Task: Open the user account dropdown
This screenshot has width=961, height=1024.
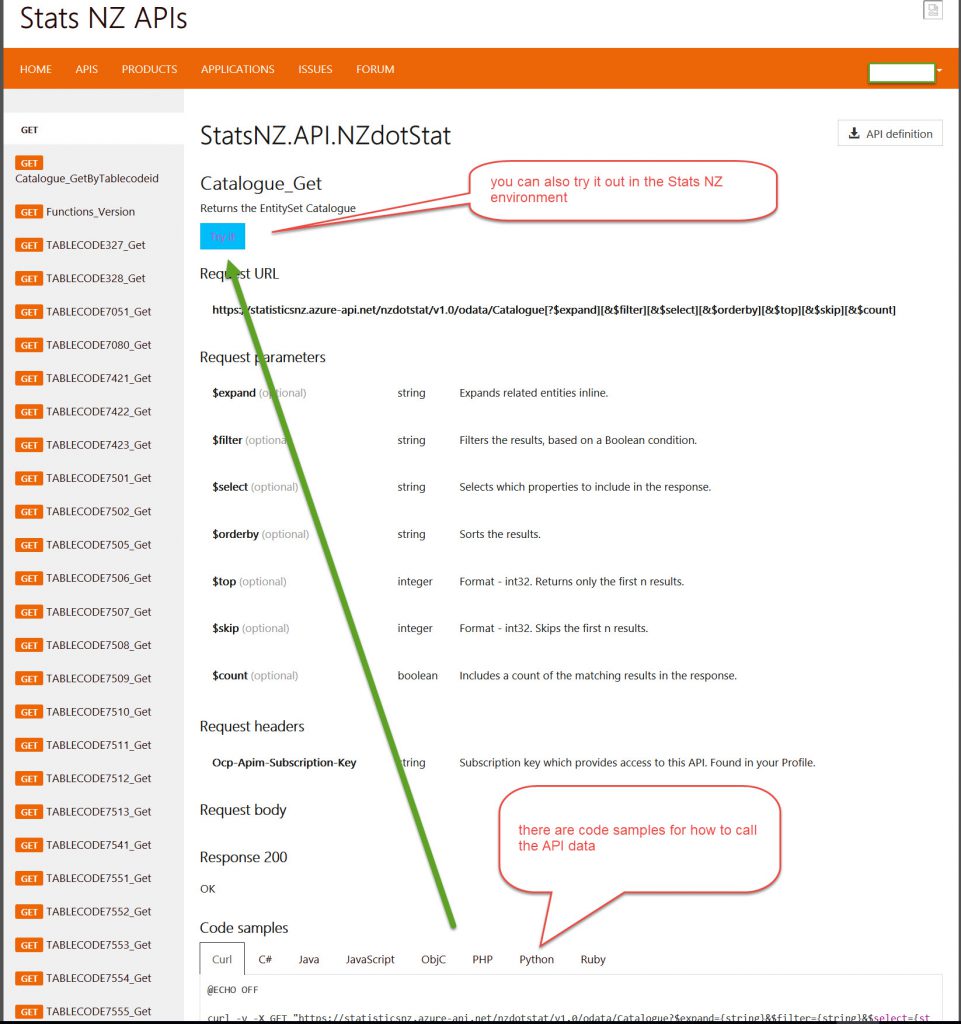Action: pos(905,72)
